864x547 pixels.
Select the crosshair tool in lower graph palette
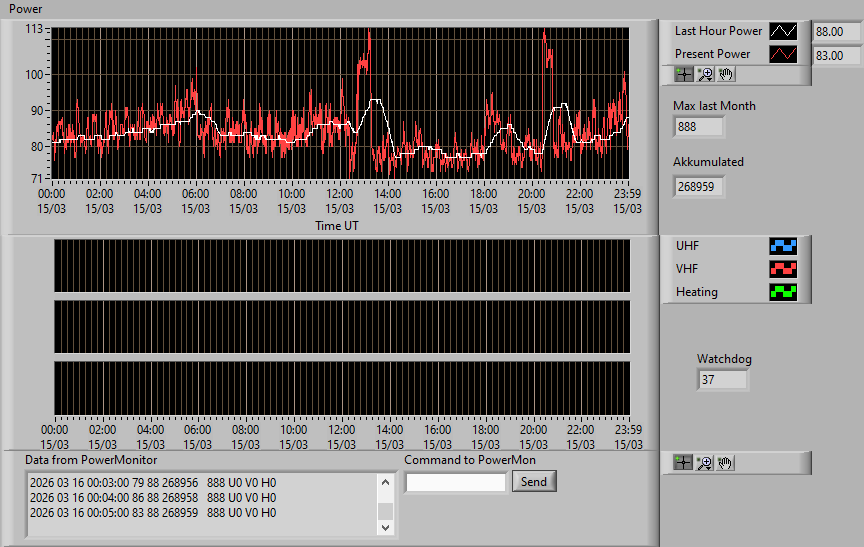click(683, 463)
